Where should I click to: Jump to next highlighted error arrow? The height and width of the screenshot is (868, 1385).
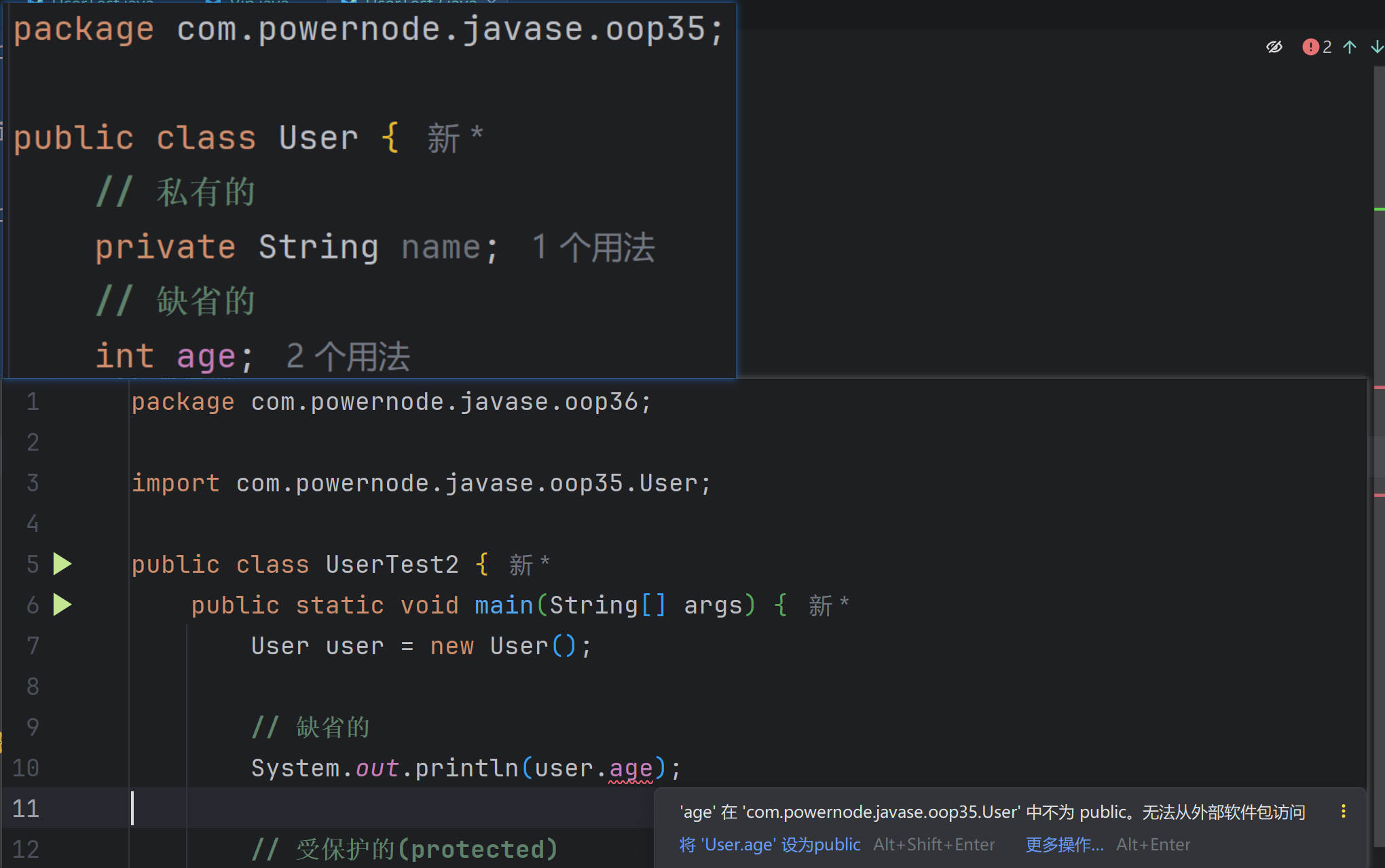(x=1376, y=47)
